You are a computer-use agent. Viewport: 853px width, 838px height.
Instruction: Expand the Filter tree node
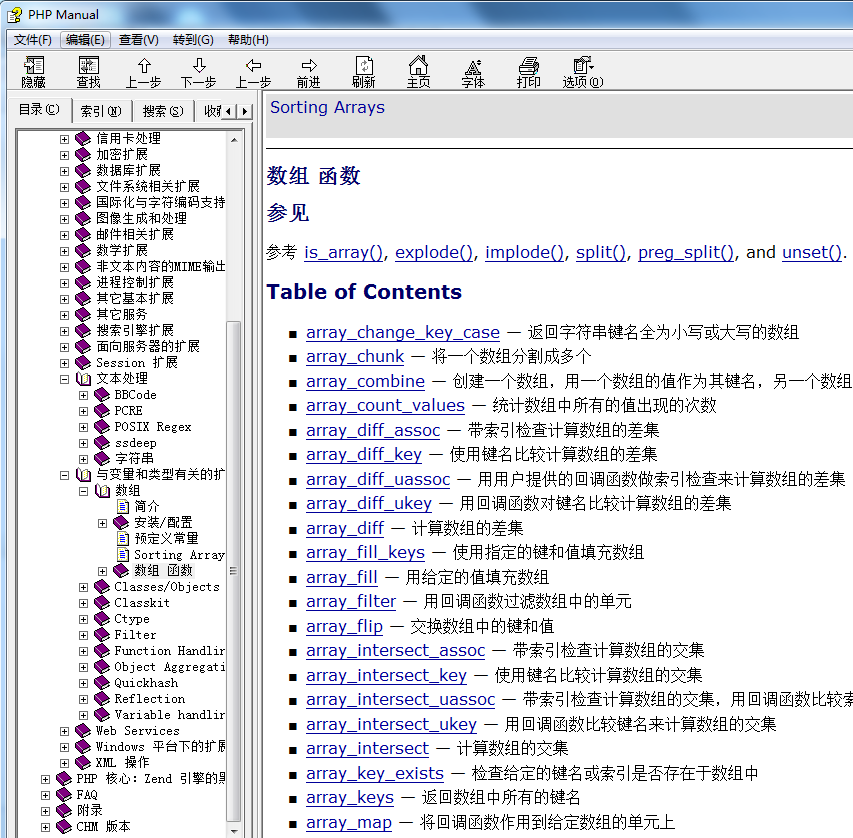coord(83,635)
